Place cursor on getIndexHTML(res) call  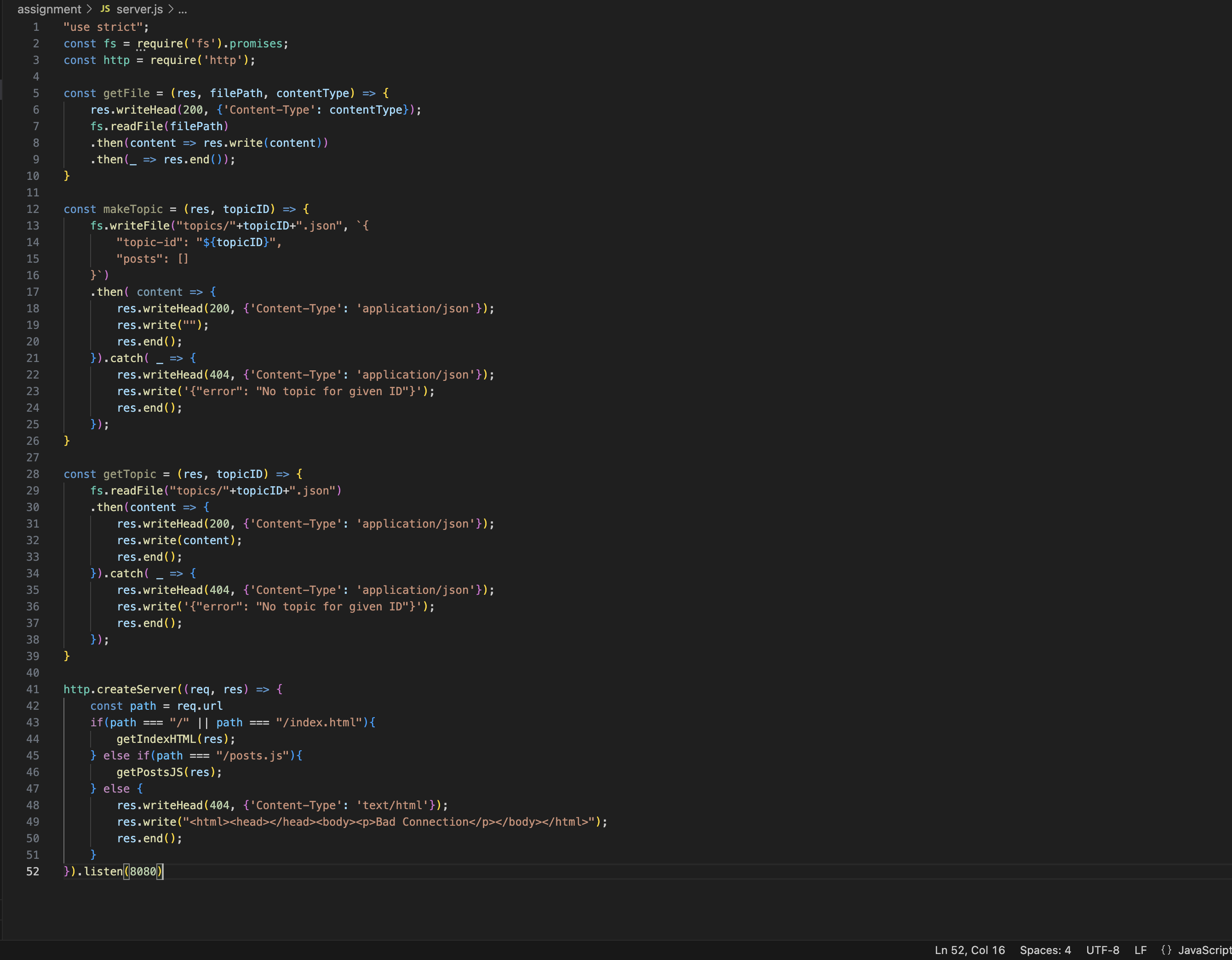(156, 739)
